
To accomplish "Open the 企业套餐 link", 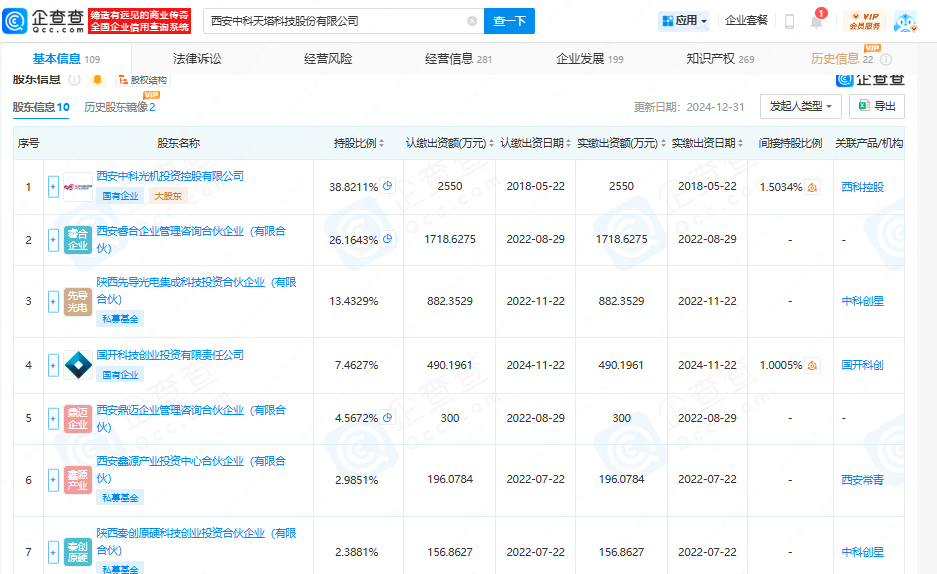I will tap(746, 21).
